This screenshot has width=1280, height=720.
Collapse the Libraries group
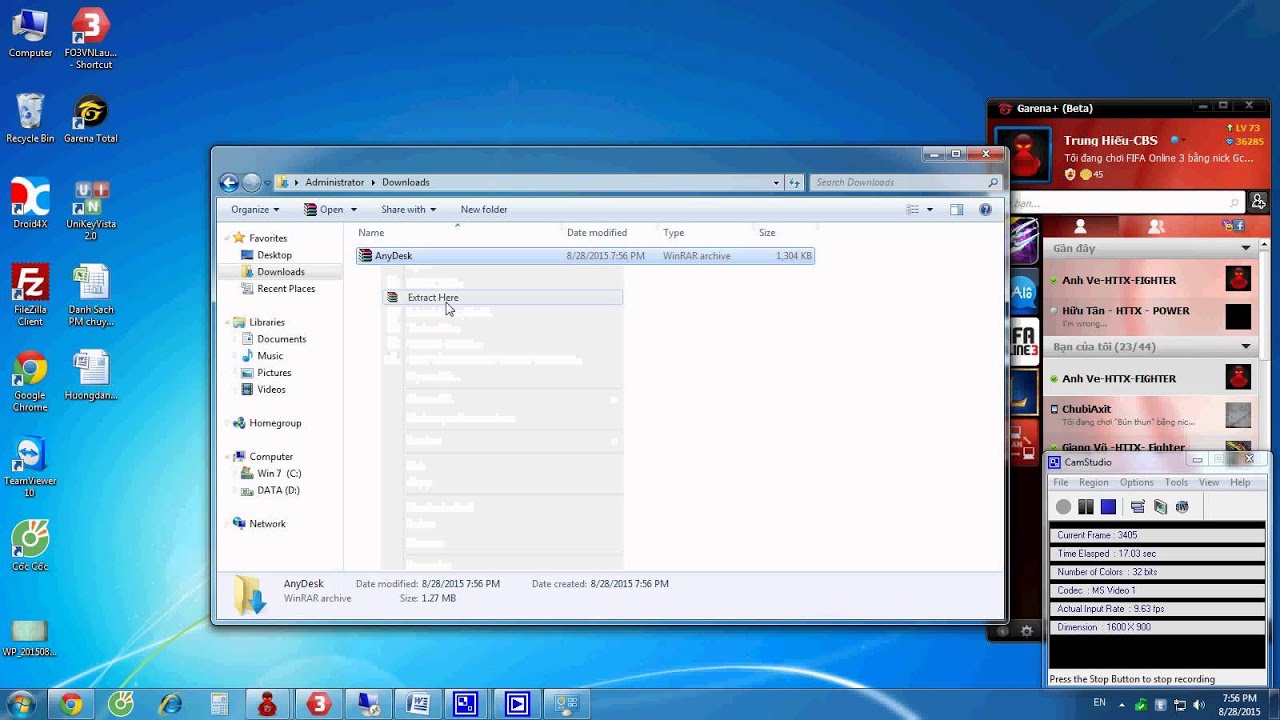225,322
